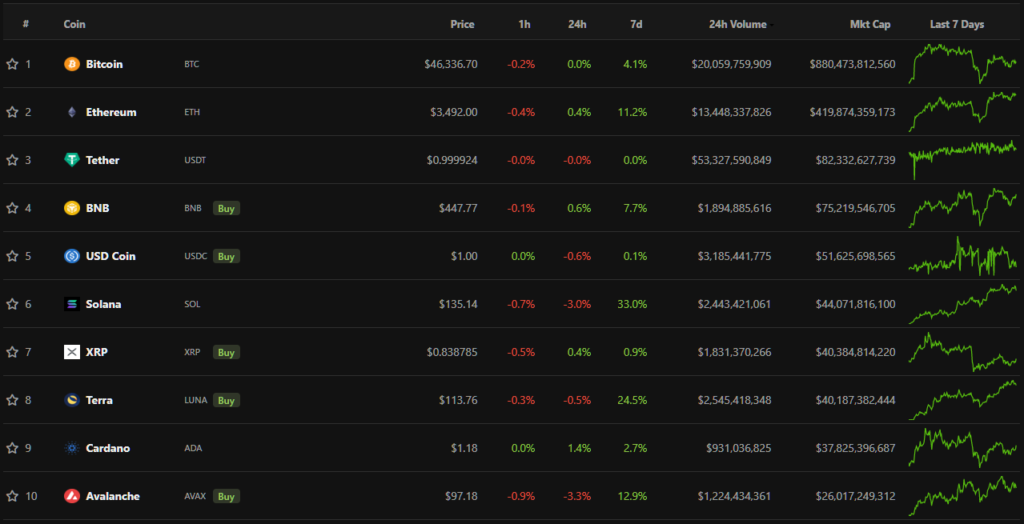Click the BNB coin icon
1024x524 pixels.
(72, 208)
